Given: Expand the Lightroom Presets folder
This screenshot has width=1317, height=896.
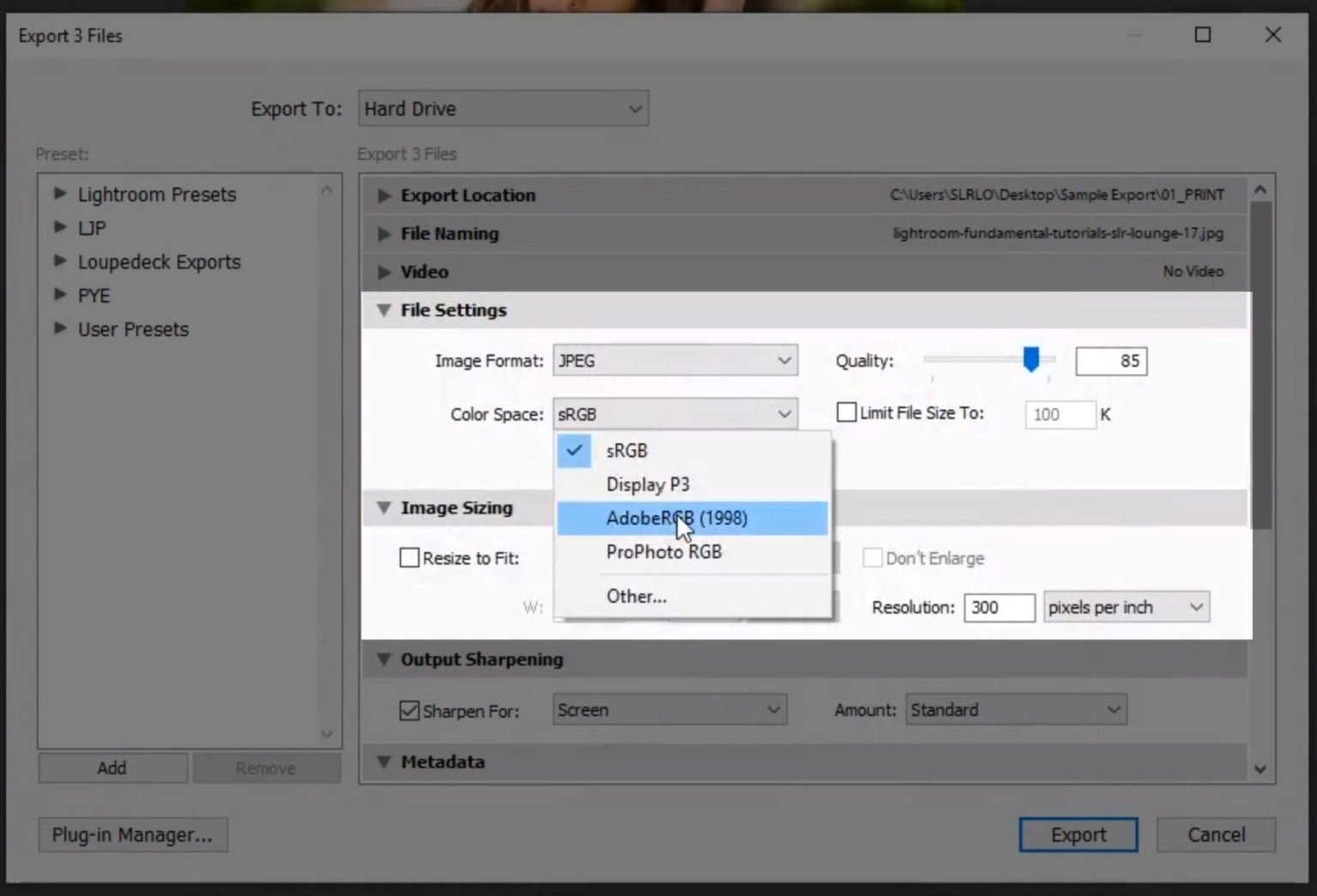Looking at the screenshot, I should coord(60,194).
